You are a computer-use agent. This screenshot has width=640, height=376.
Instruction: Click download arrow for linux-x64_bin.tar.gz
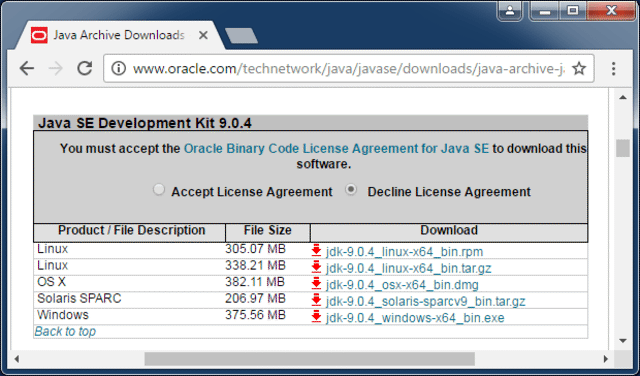coord(316,267)
